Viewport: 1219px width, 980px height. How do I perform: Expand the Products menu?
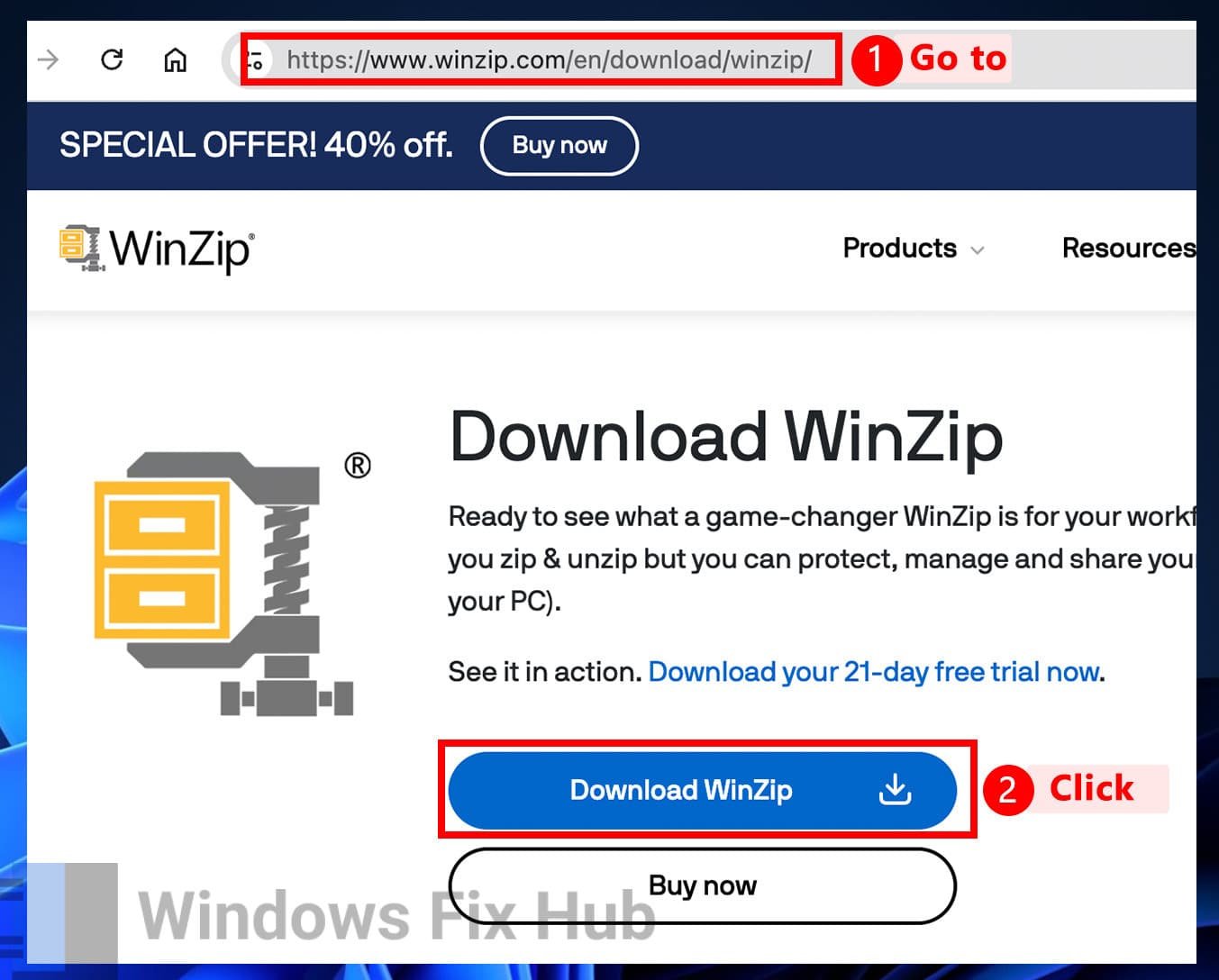tap(914, 249)
